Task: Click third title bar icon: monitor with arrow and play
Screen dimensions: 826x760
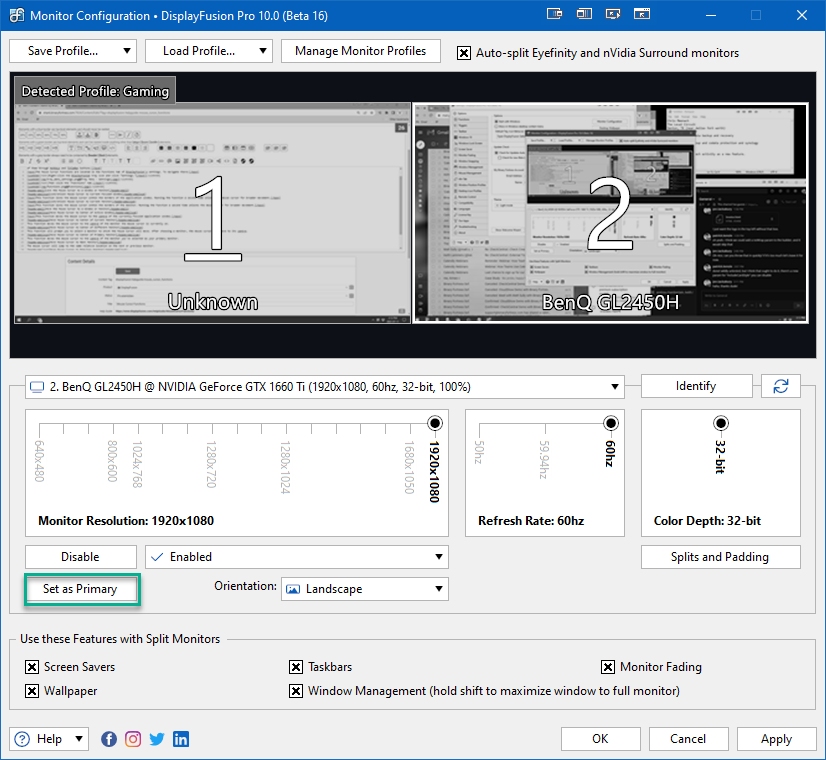Action: pyautogui.click(x=613, y=14)
